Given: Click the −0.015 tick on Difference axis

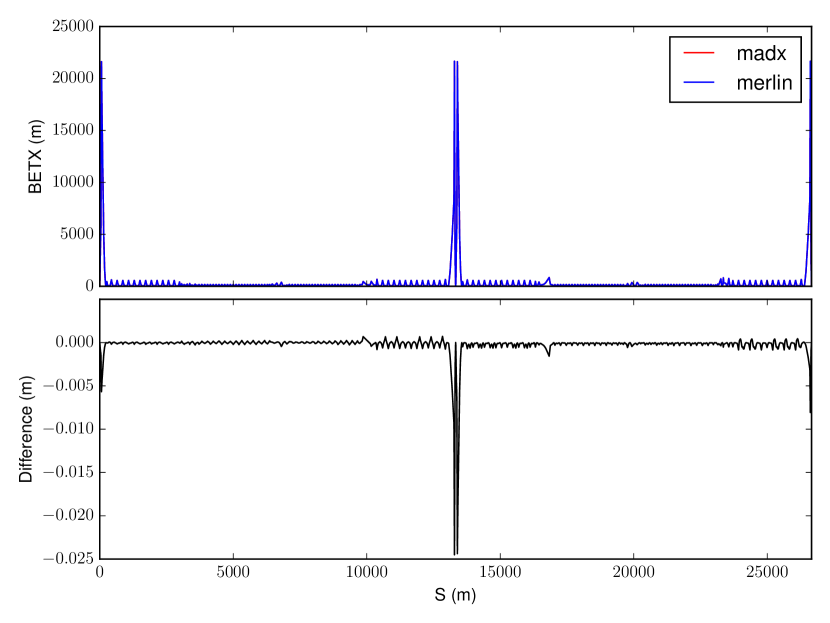Looking at the screenshot, I should click(68, 472).
